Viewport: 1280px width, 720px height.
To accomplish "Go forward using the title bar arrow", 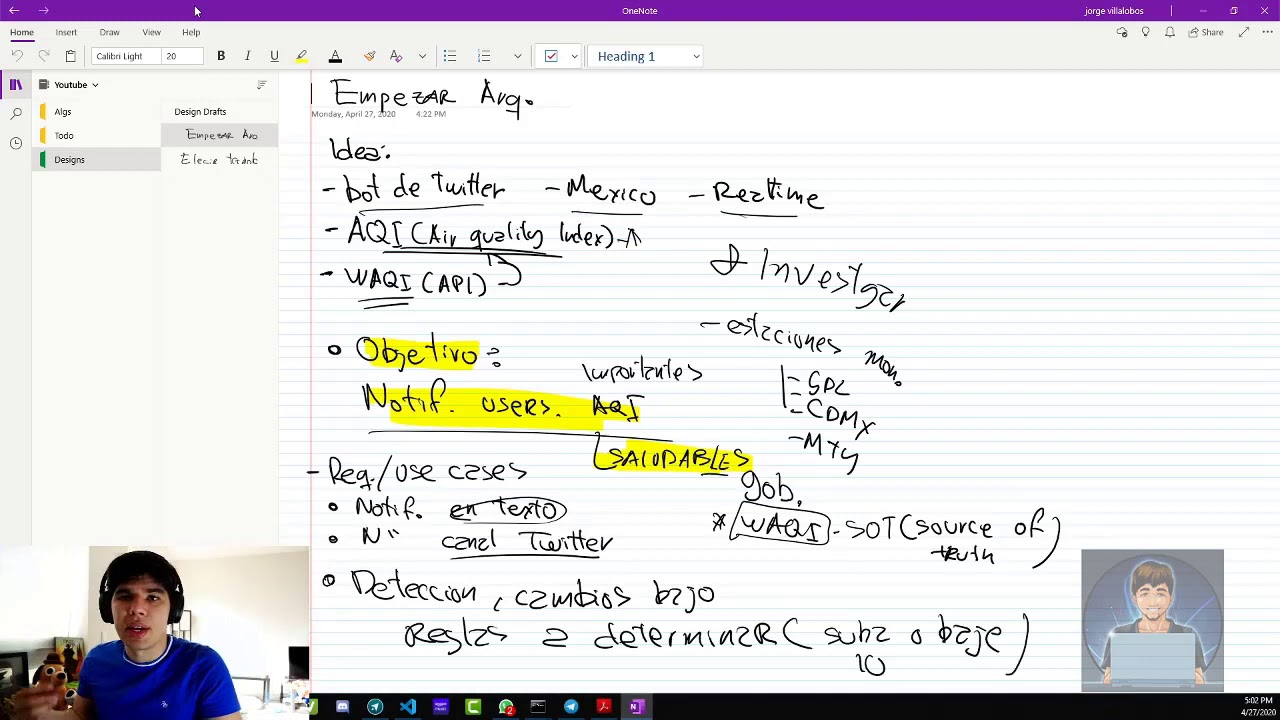I will tap(43, 11).
